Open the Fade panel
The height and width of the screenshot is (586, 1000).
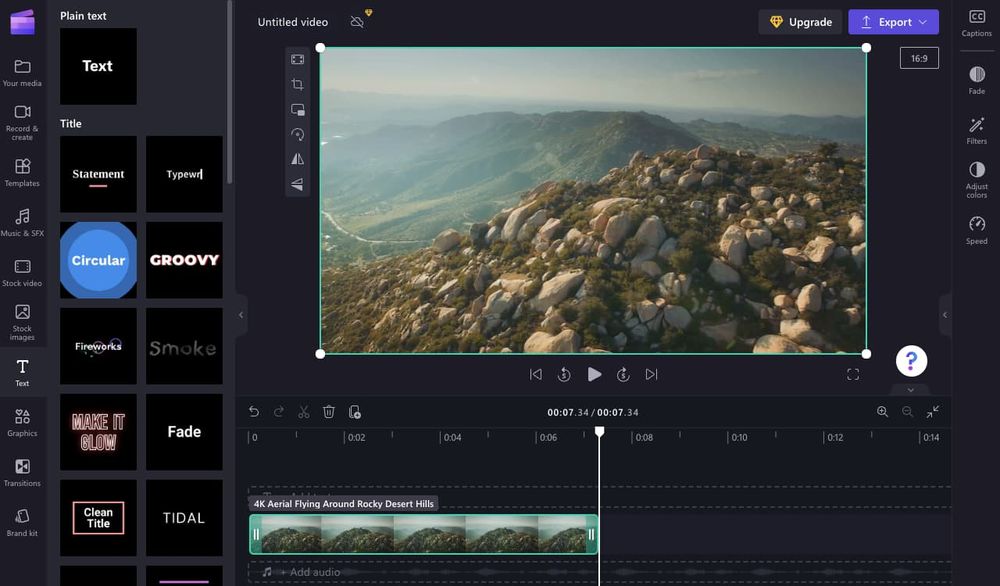(976, 80)
